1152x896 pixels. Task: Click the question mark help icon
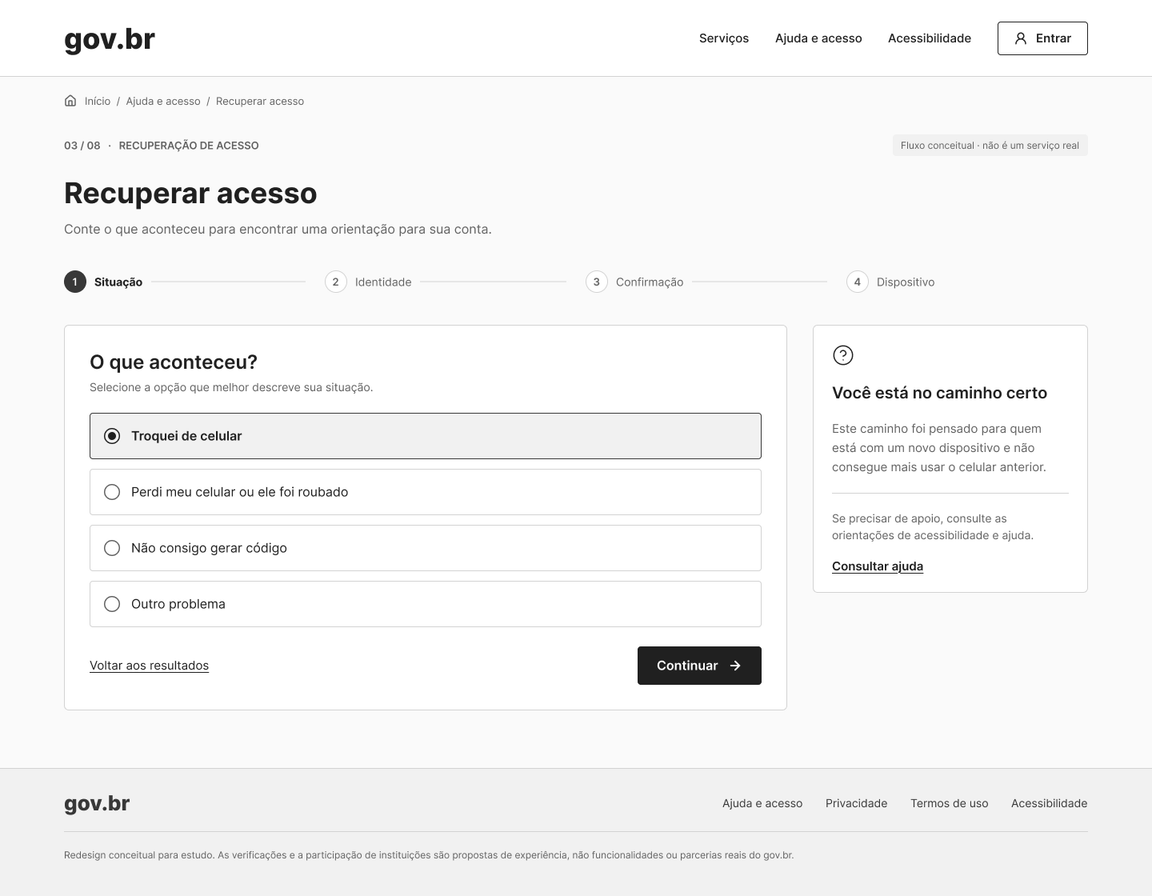(x=843, y=355)
